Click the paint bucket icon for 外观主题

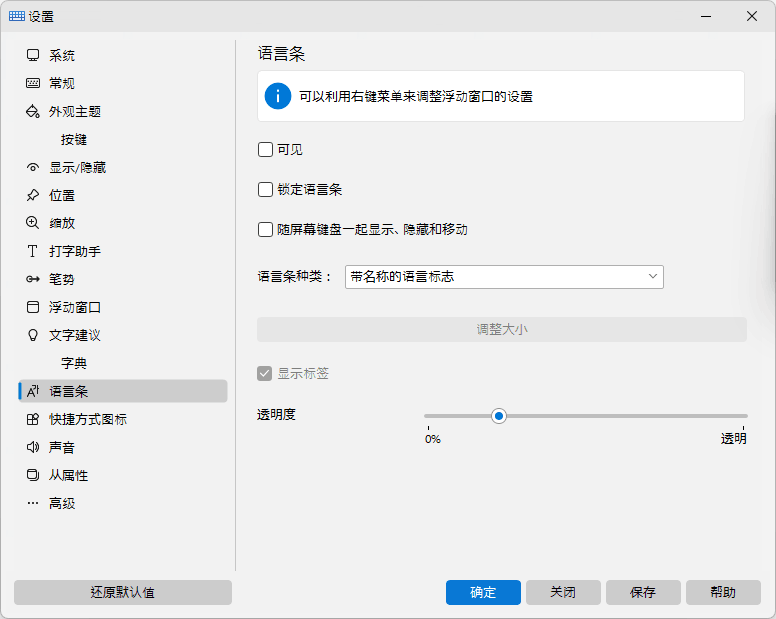coord(33,111)
